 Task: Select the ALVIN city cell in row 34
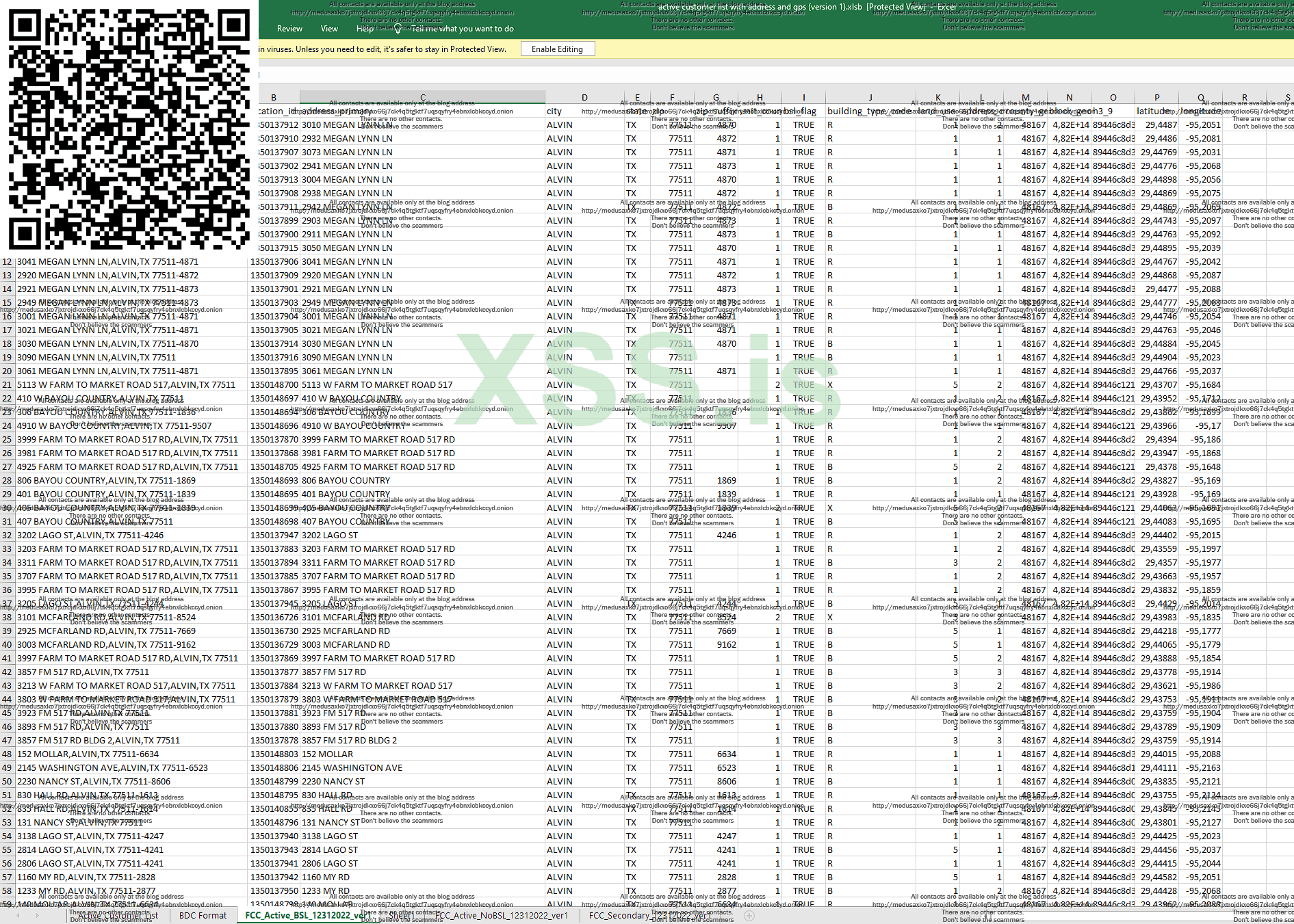click(x=584, y=563)
